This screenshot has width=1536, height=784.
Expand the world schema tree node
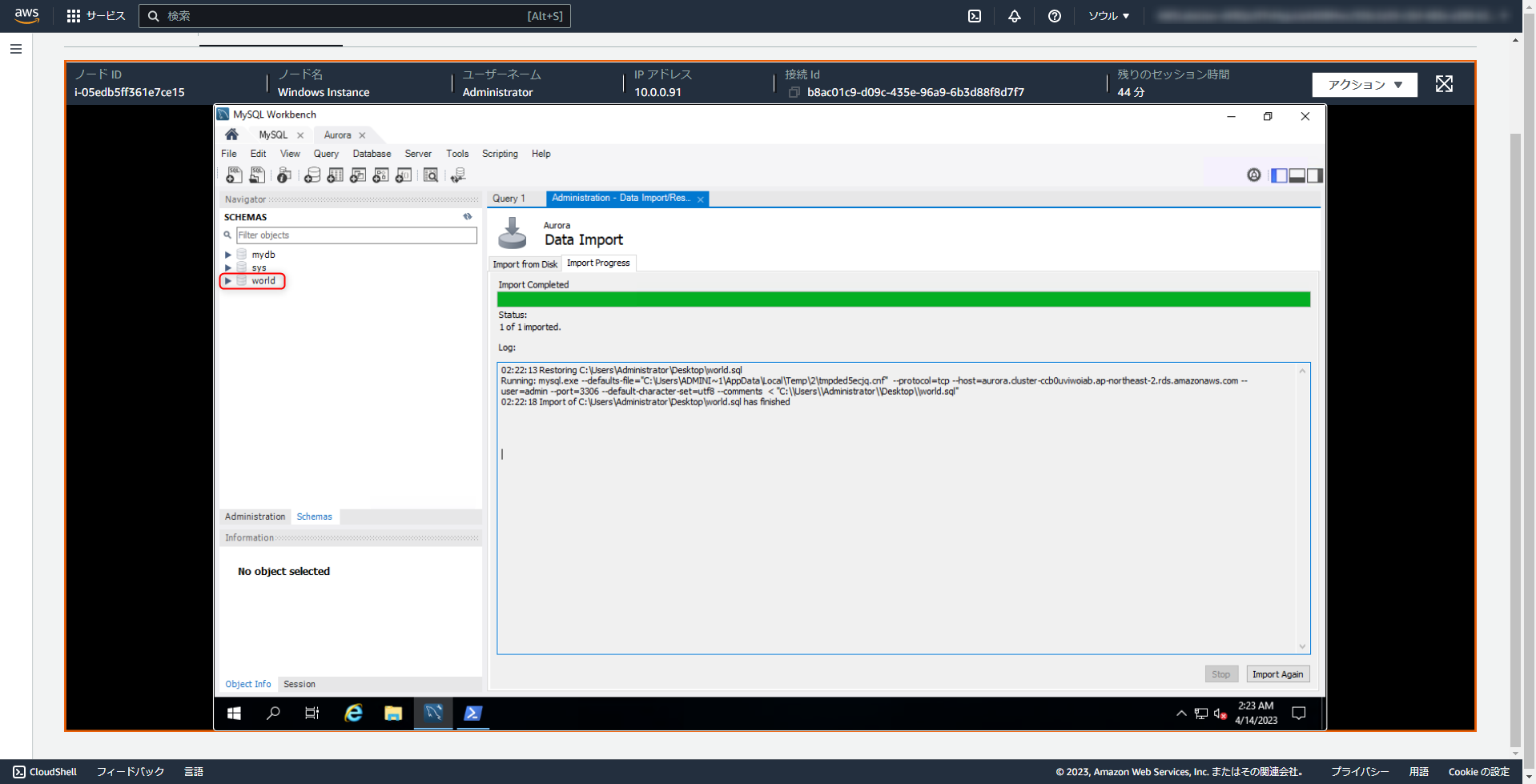[x=227, y=281]
